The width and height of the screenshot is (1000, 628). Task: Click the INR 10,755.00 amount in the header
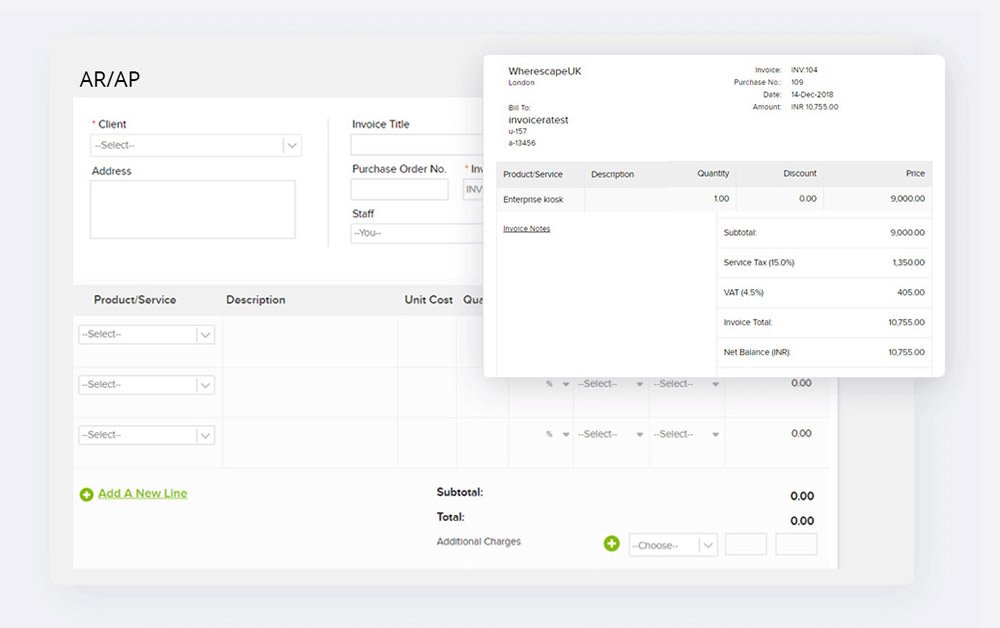814,107
